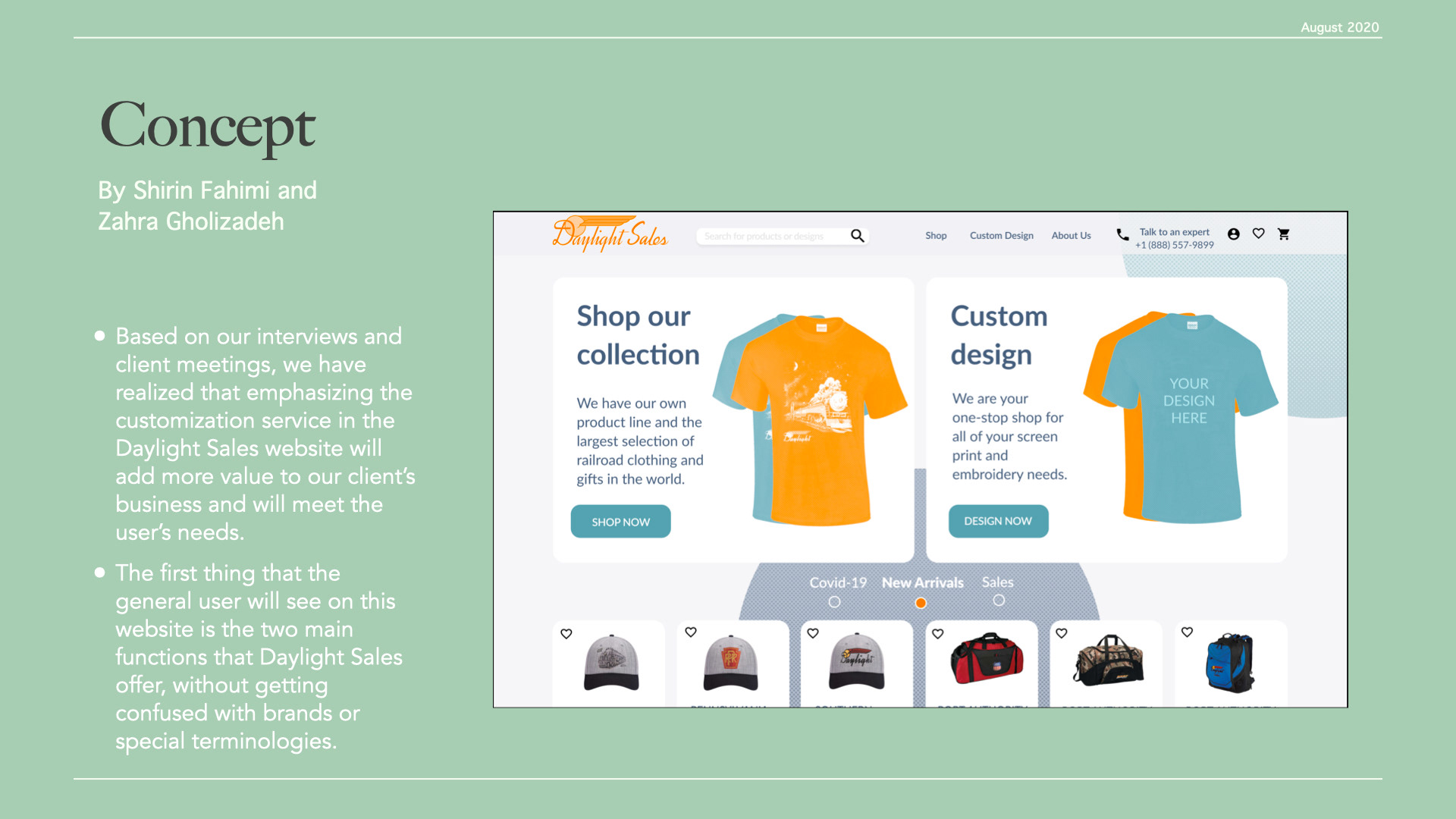Go to About Us page
Viewport: 1456px width, 819px height.
1071,236
